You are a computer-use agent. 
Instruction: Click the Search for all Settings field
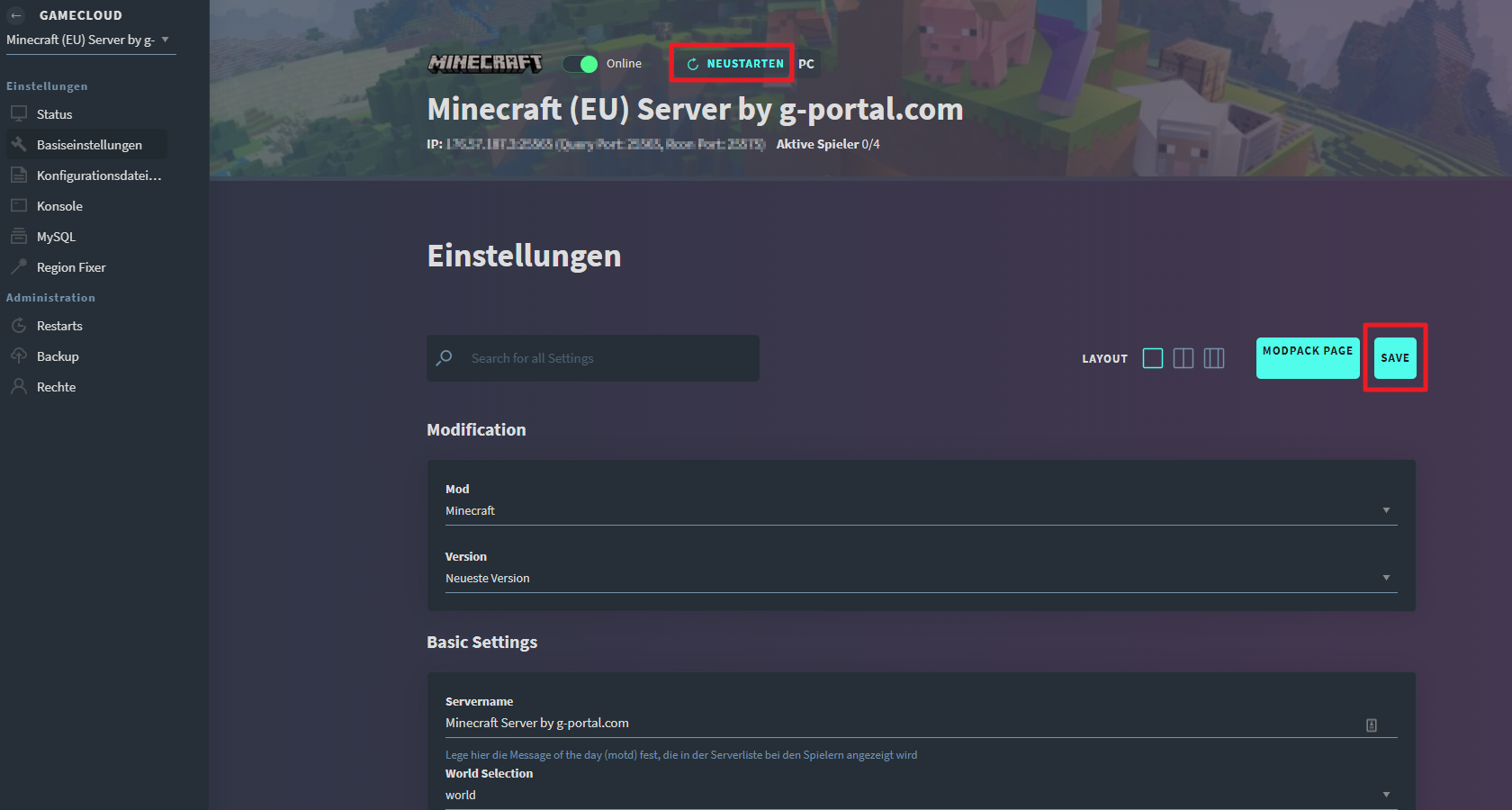tap(592, 357)
